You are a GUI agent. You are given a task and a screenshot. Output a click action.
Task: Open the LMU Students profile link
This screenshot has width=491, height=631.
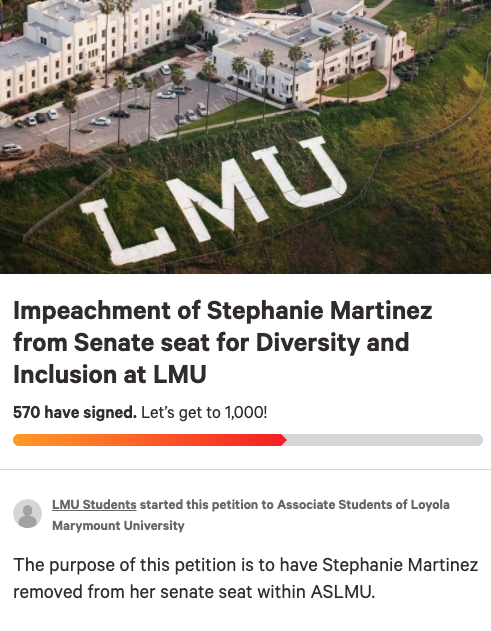94,505
